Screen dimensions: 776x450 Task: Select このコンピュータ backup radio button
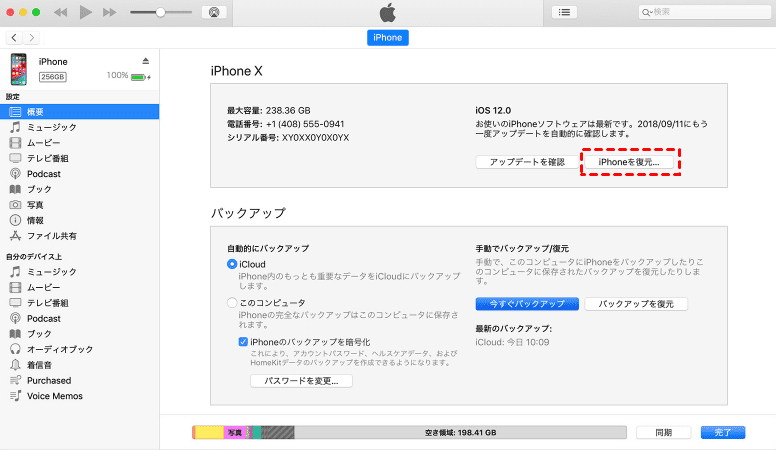coord(232,302)
